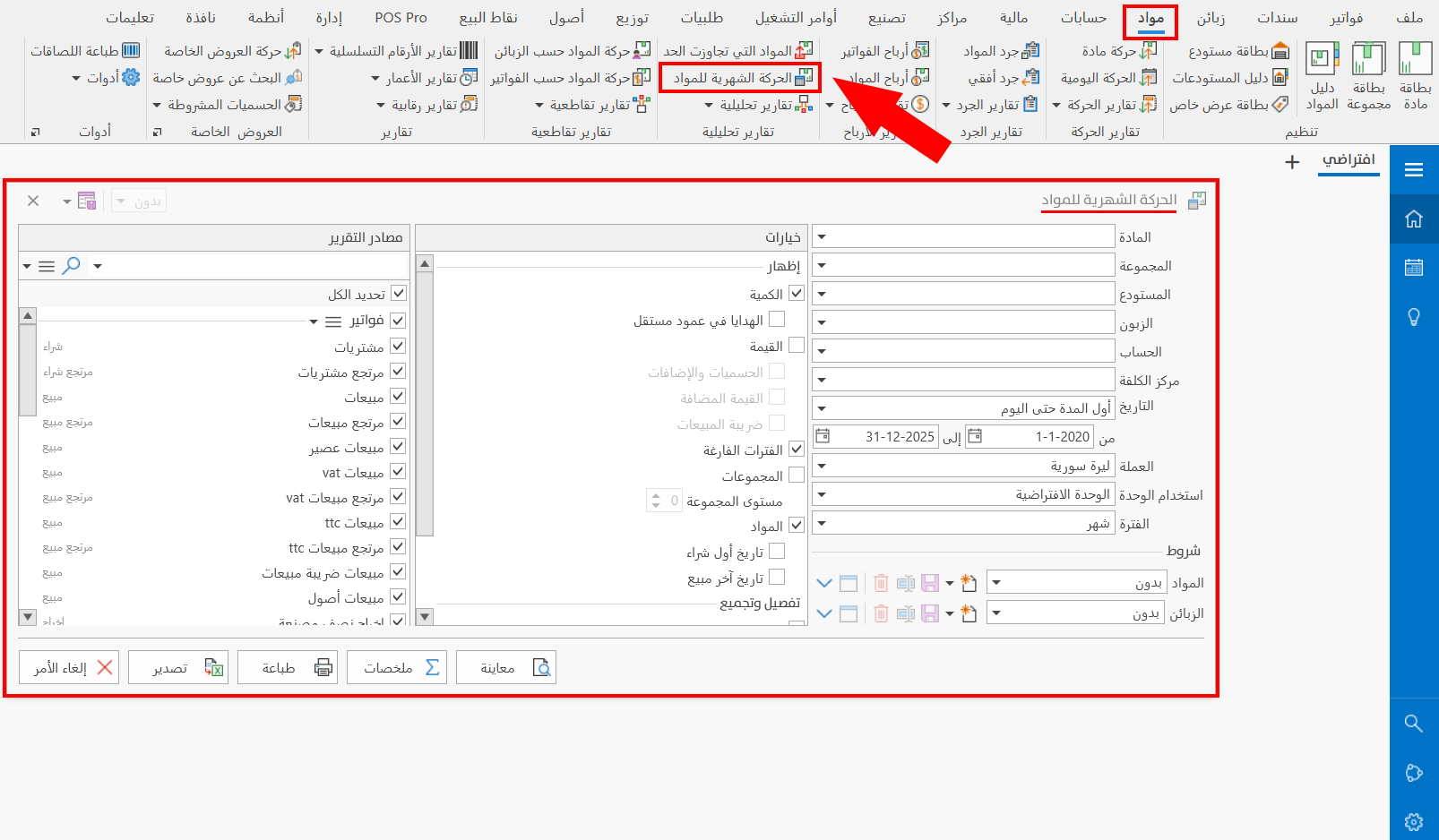
Task: Enable الهدايا في عمود مستقل option
Action: 778,319
